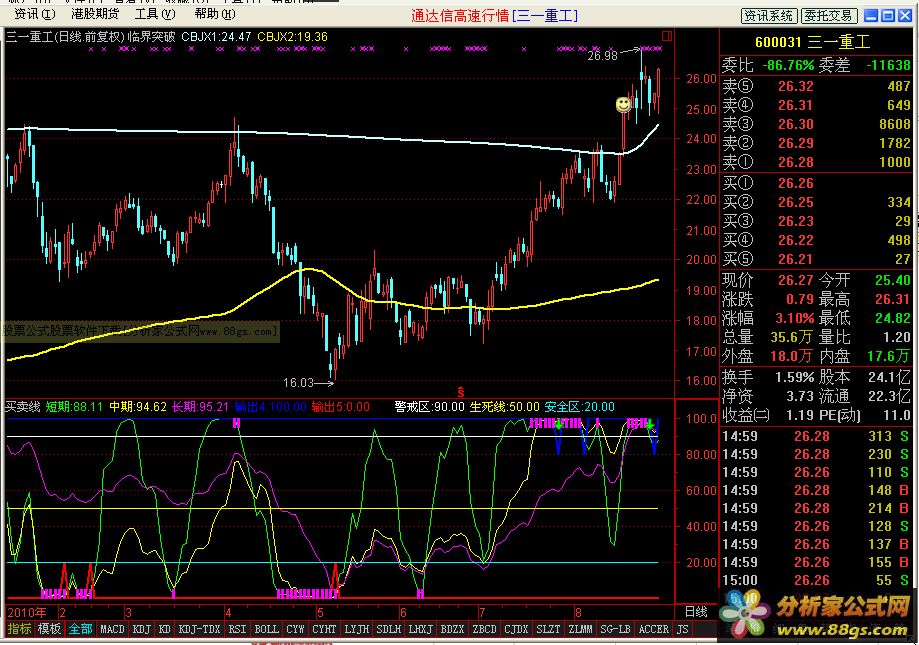Select the CJDX indicator tab
919x645 pixels.
pyautogui.click(x=516, y=629)
